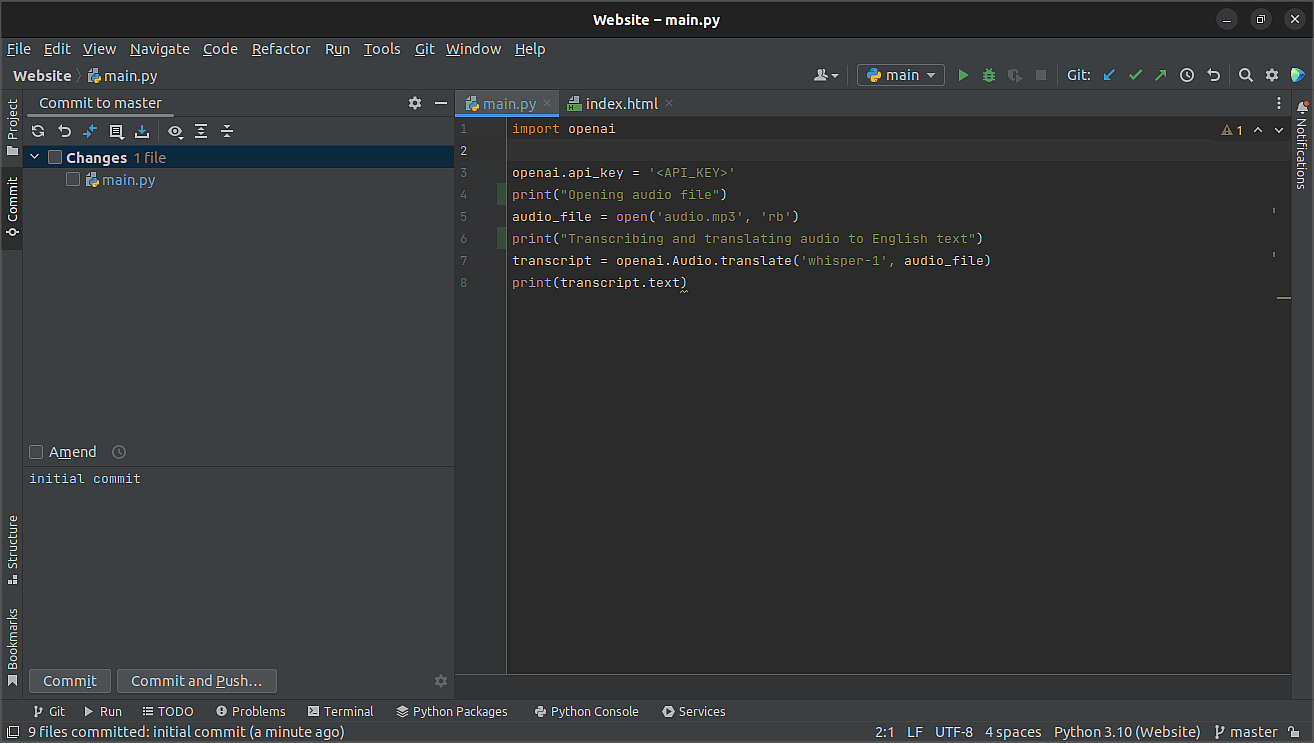Screen dimensions: 1314x743
Task: Open the Project tool window
Action: [x=12, y=128]
